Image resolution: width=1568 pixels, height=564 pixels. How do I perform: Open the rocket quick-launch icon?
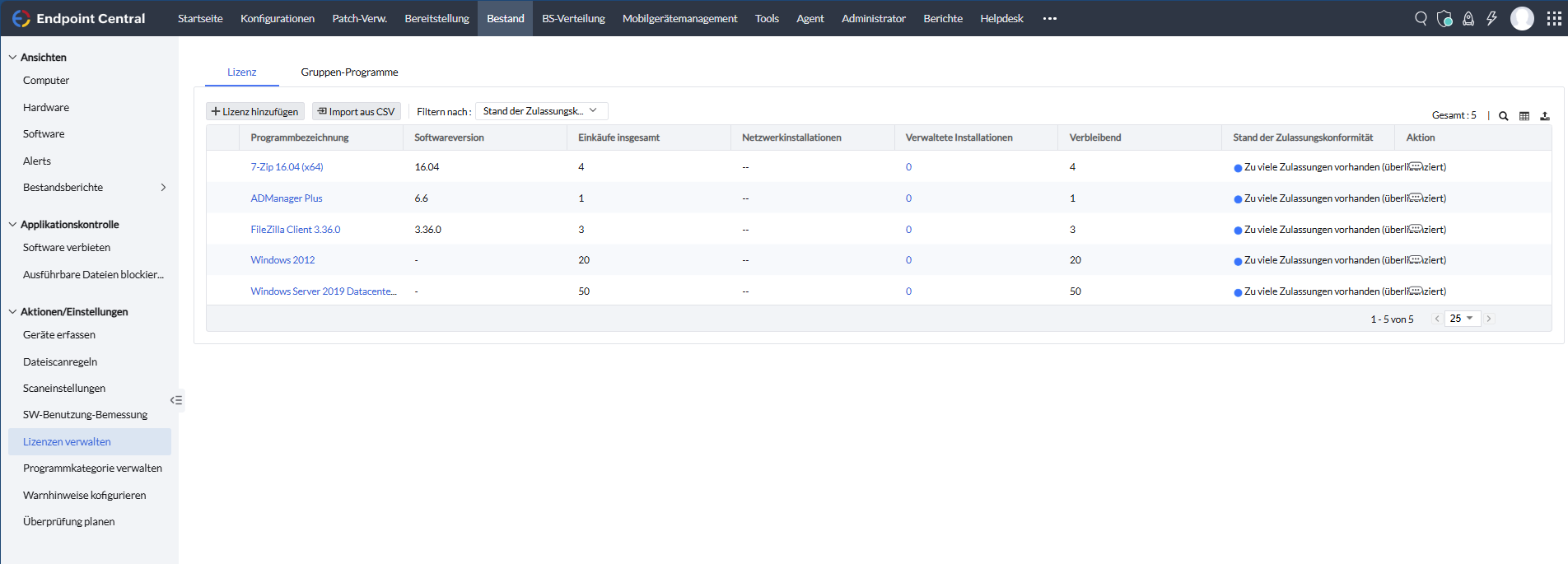(x=1468, y=18)
